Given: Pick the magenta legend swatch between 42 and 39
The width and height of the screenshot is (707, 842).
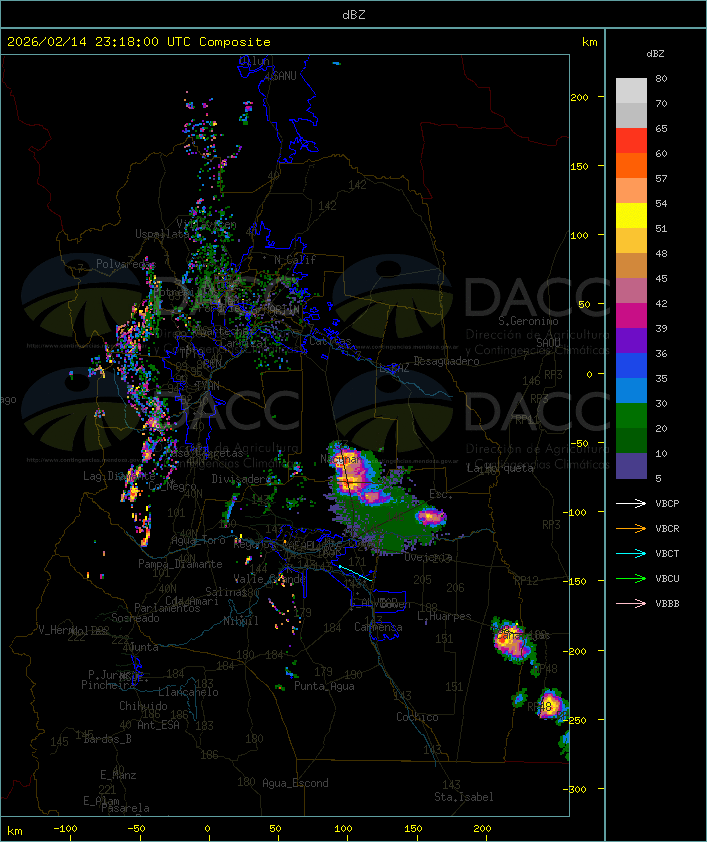Looking at the screenshot, I should coord(631,315).
